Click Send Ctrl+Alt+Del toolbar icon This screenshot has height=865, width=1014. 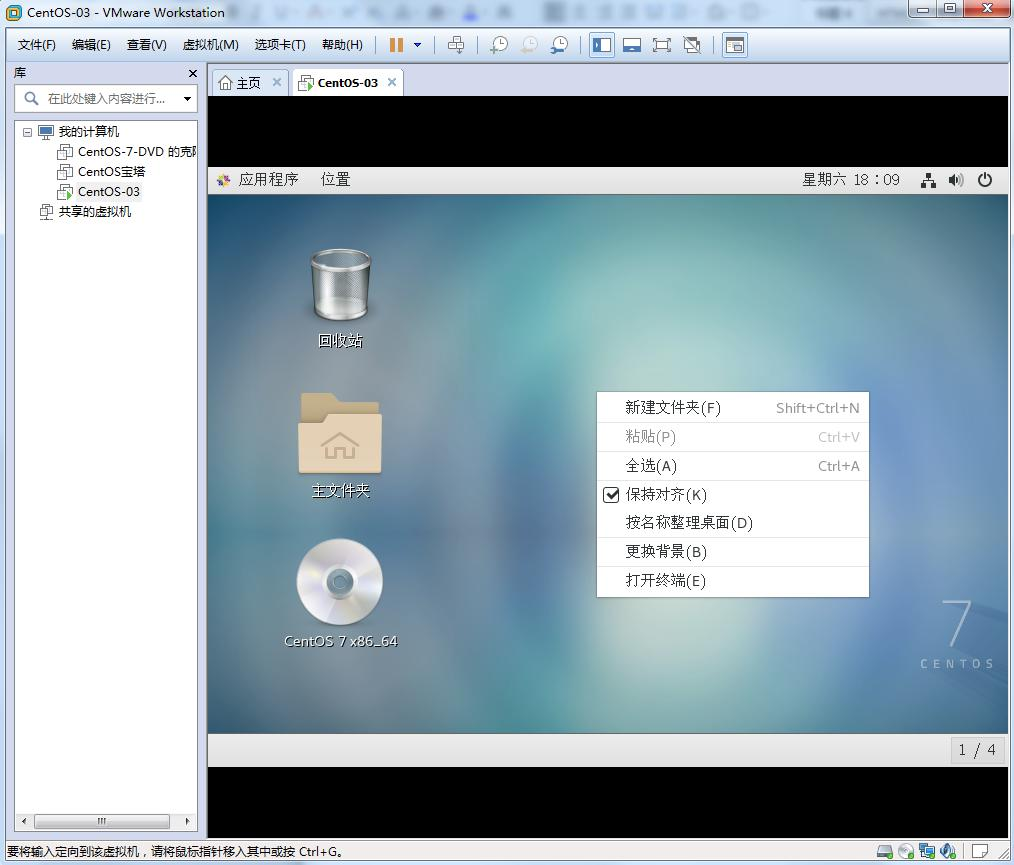click(456, 45)
